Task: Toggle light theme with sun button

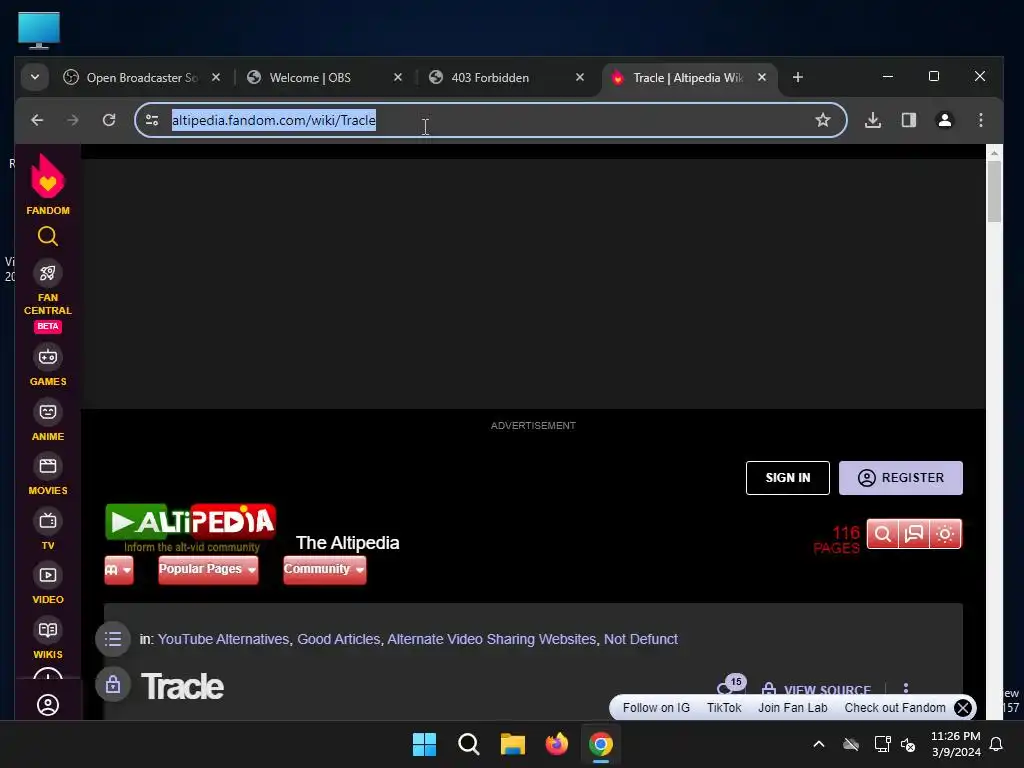Action: pyautogui.click(x=945, y=534)
